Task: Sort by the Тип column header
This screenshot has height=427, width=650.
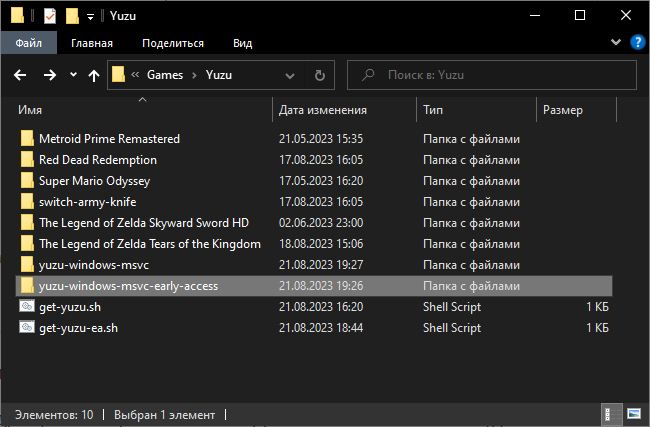Action: [476, 110]
